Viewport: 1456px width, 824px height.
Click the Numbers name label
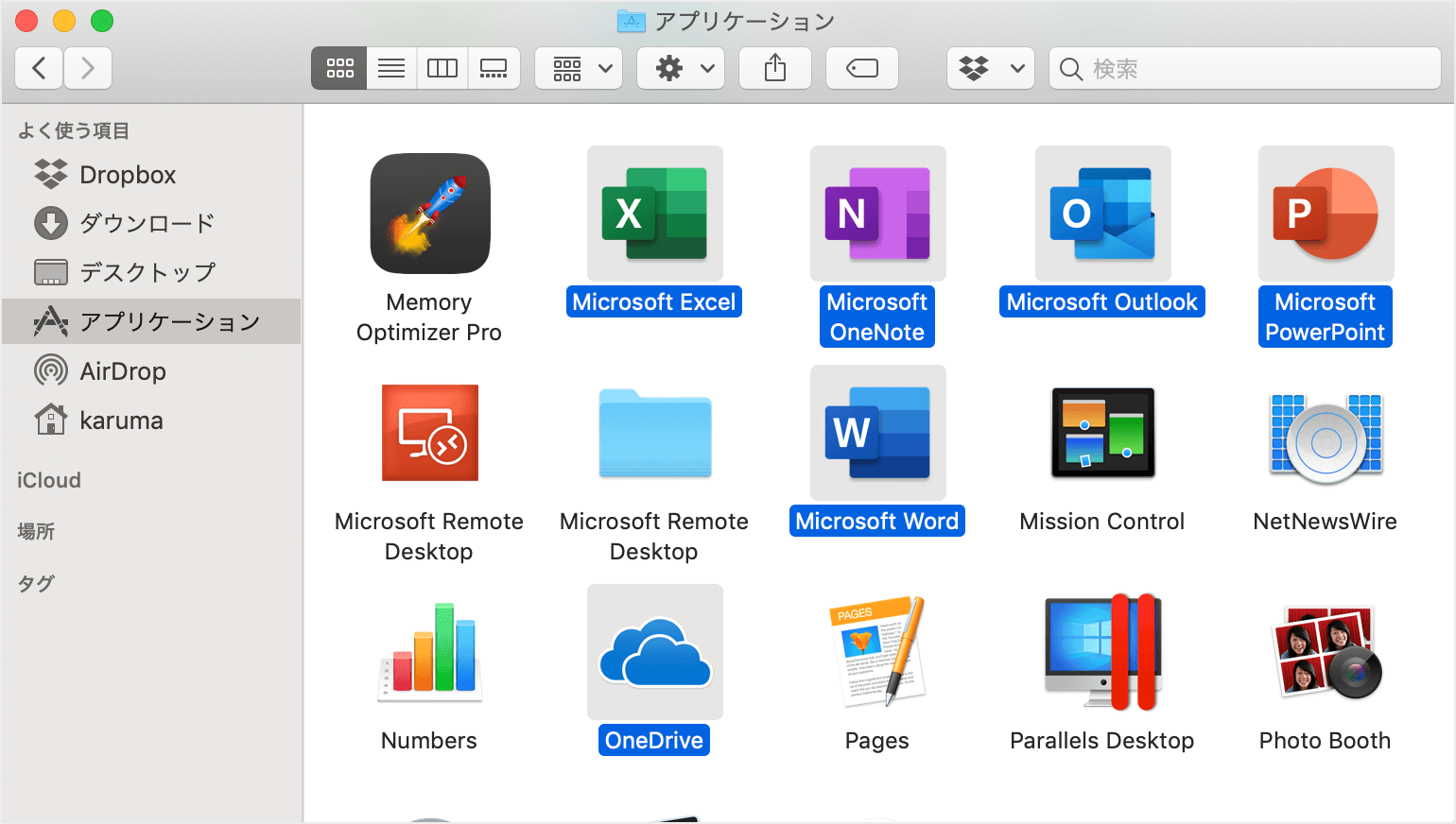pos(429,741)
